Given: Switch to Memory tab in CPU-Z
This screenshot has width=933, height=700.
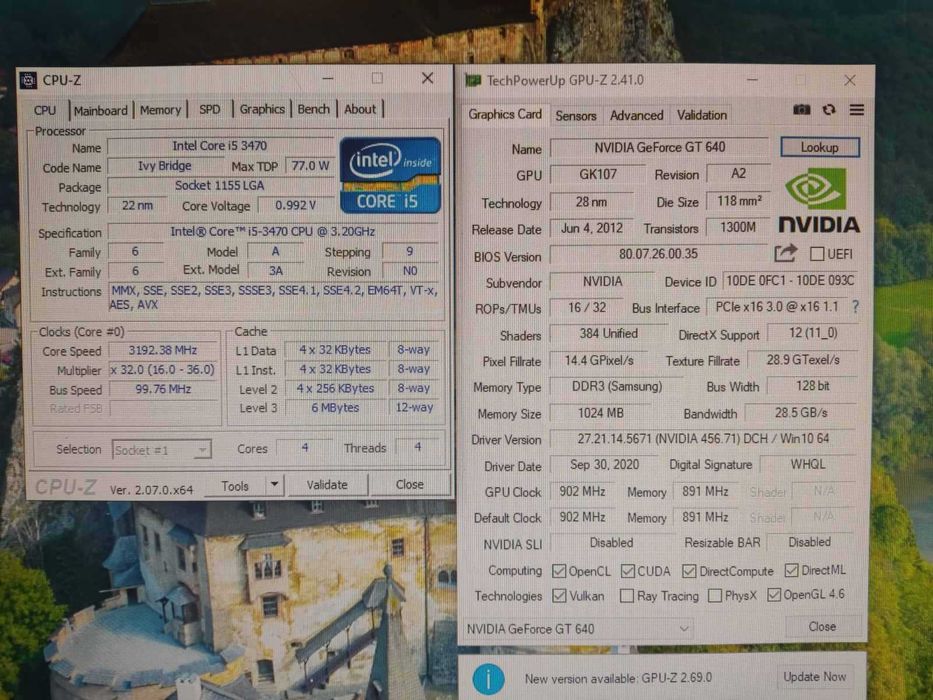Looking at the screenshot, I should click(160, 110).
